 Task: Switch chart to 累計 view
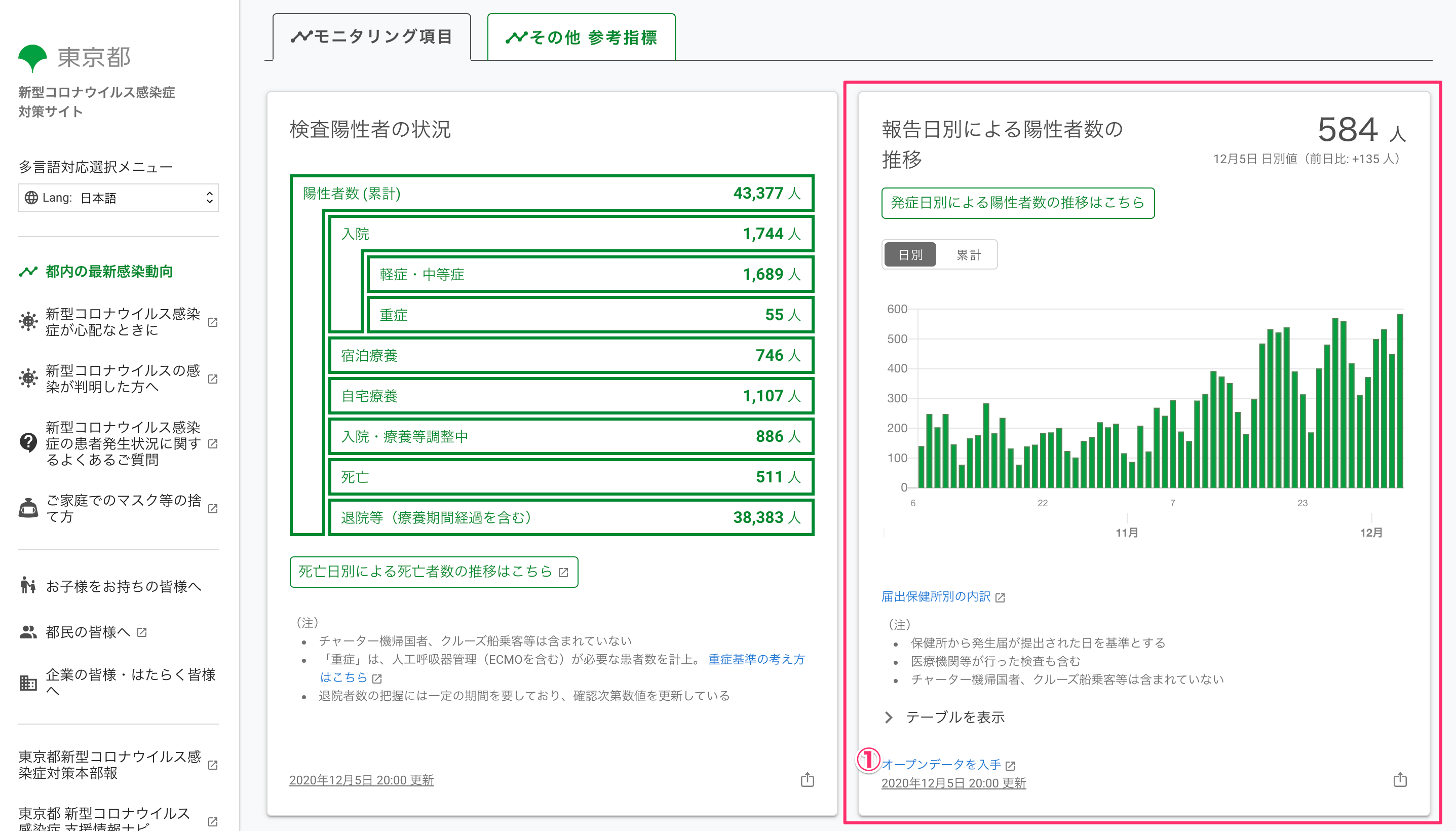tap(968, 254)
